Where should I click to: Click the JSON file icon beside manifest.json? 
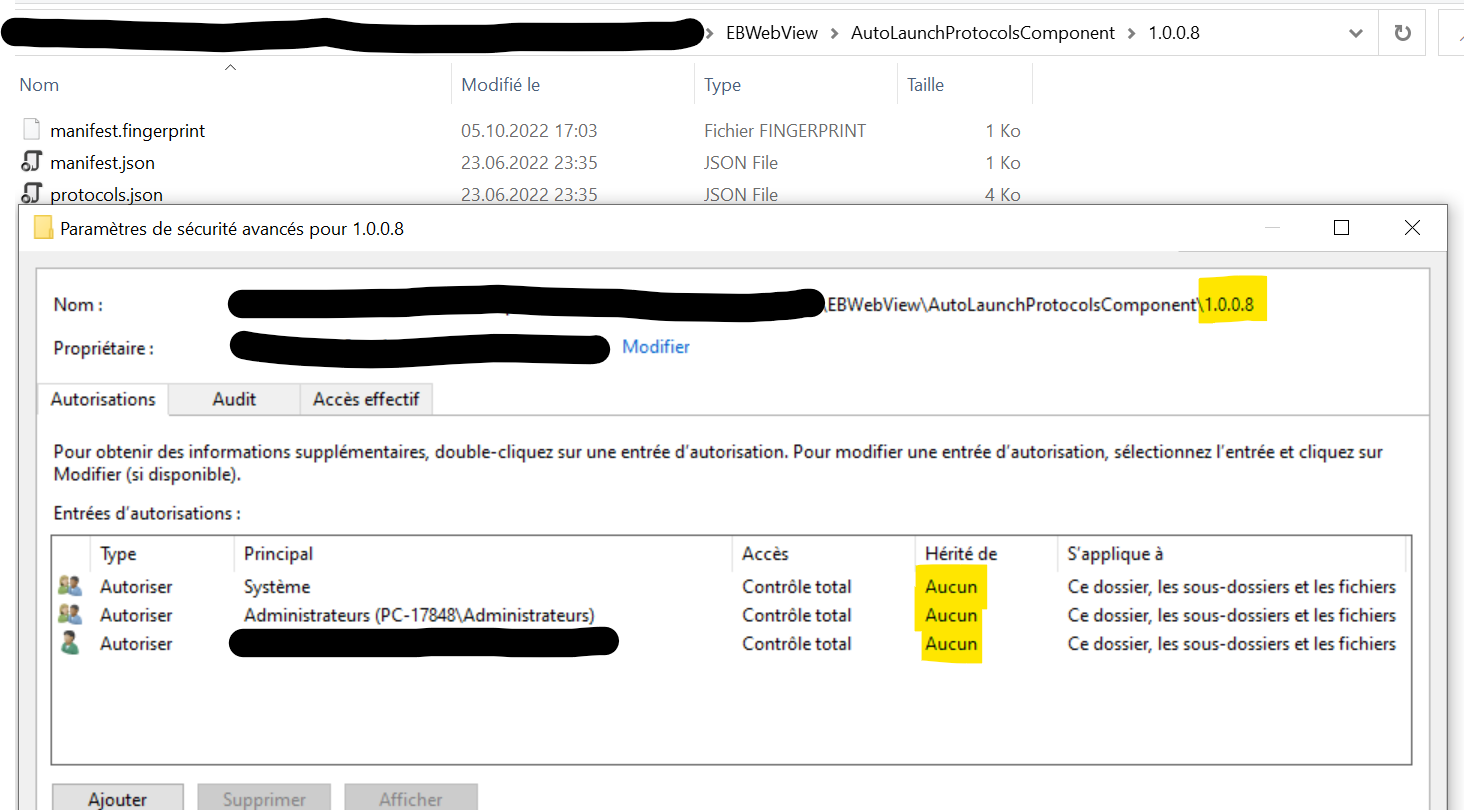click(x=30, y=162)
